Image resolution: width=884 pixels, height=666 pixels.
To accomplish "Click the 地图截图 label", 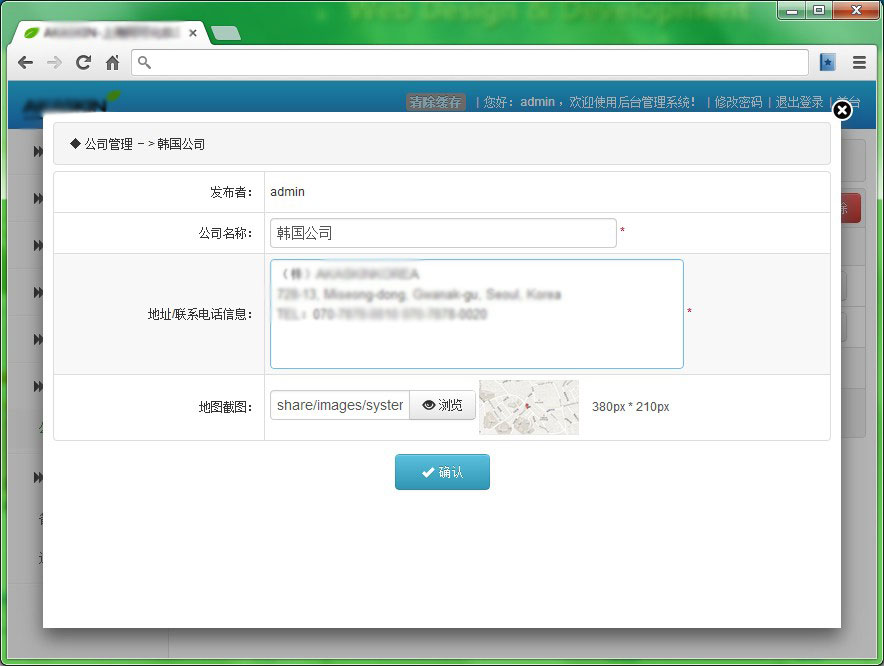I will tap(226, 407).
